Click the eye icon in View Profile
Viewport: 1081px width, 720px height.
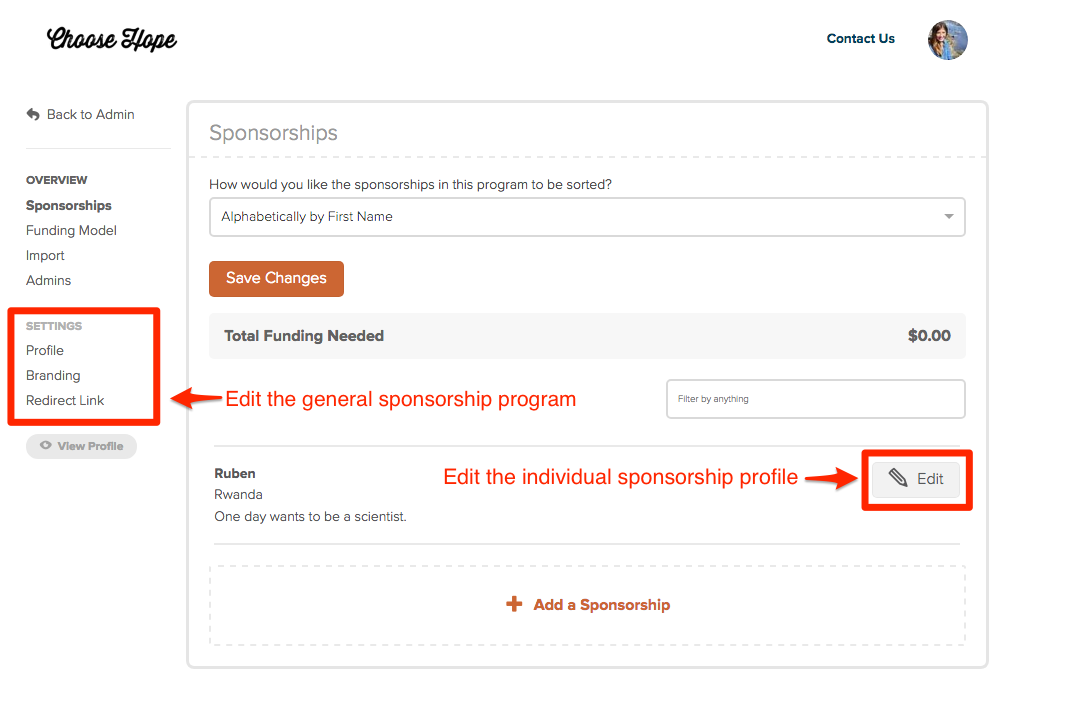tap(46, 446)
